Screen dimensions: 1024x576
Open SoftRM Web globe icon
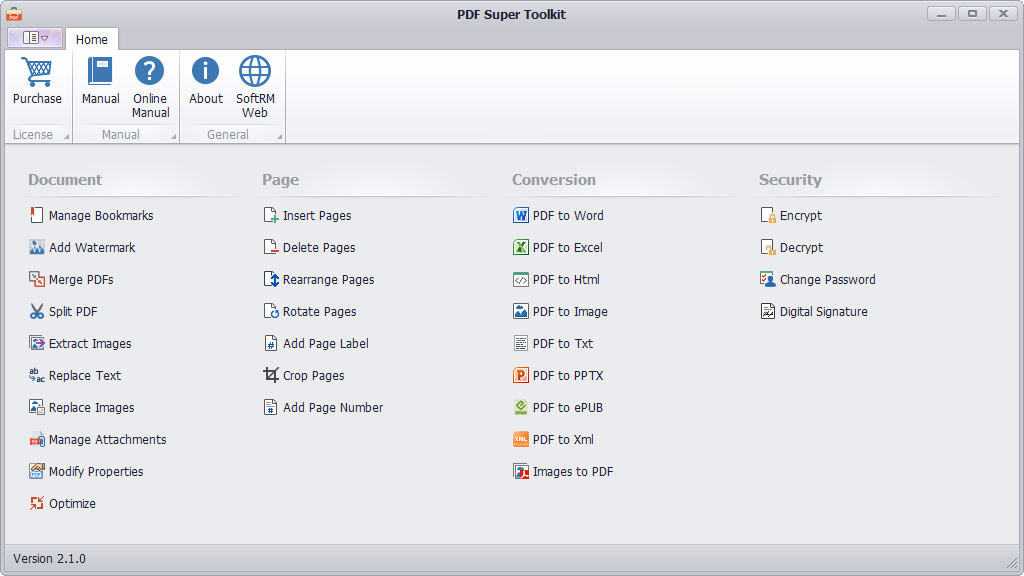pos(255,72)
